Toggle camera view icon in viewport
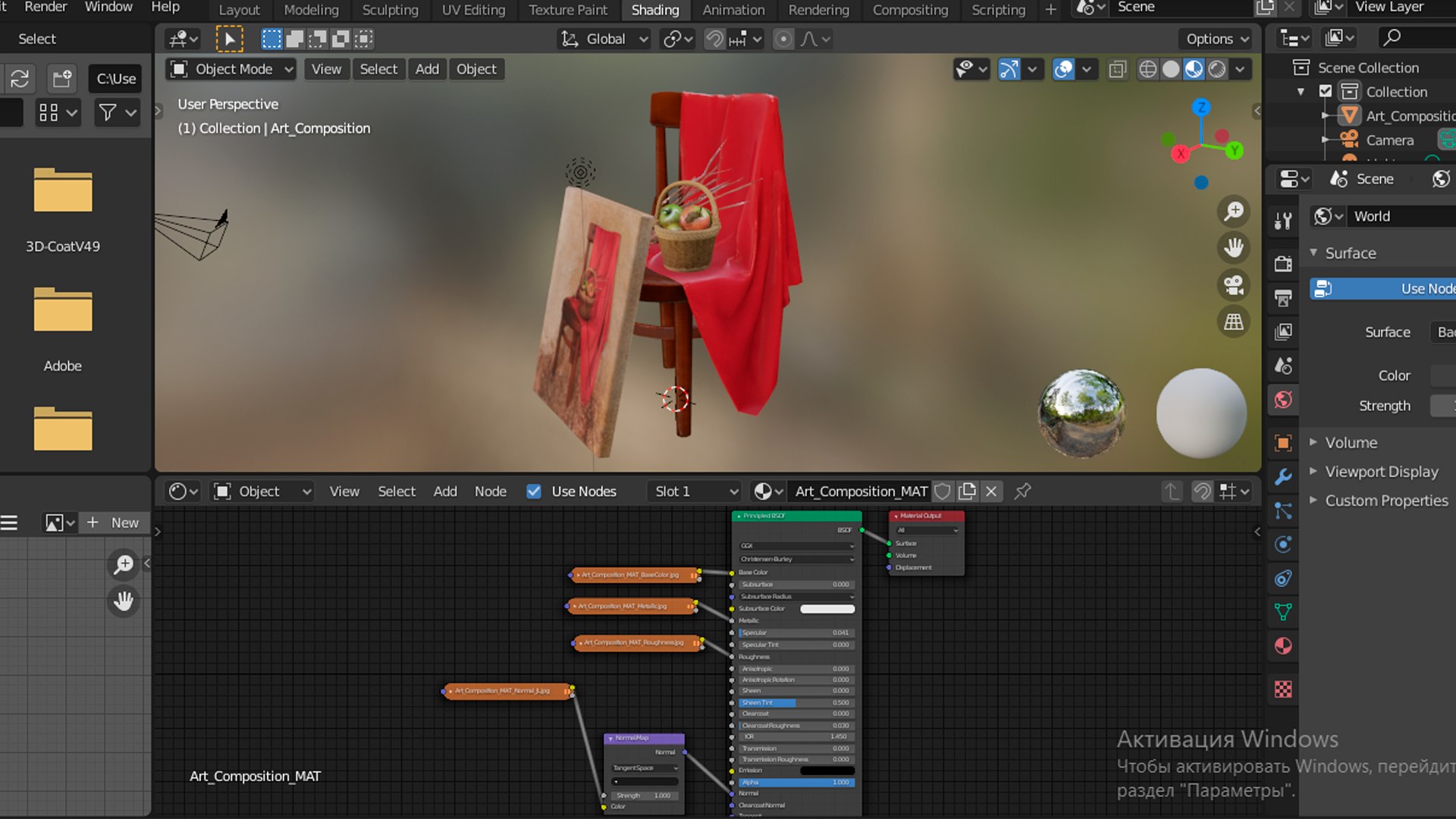This screenshot has width=1456, height=819. click(x=1234, y=285)
